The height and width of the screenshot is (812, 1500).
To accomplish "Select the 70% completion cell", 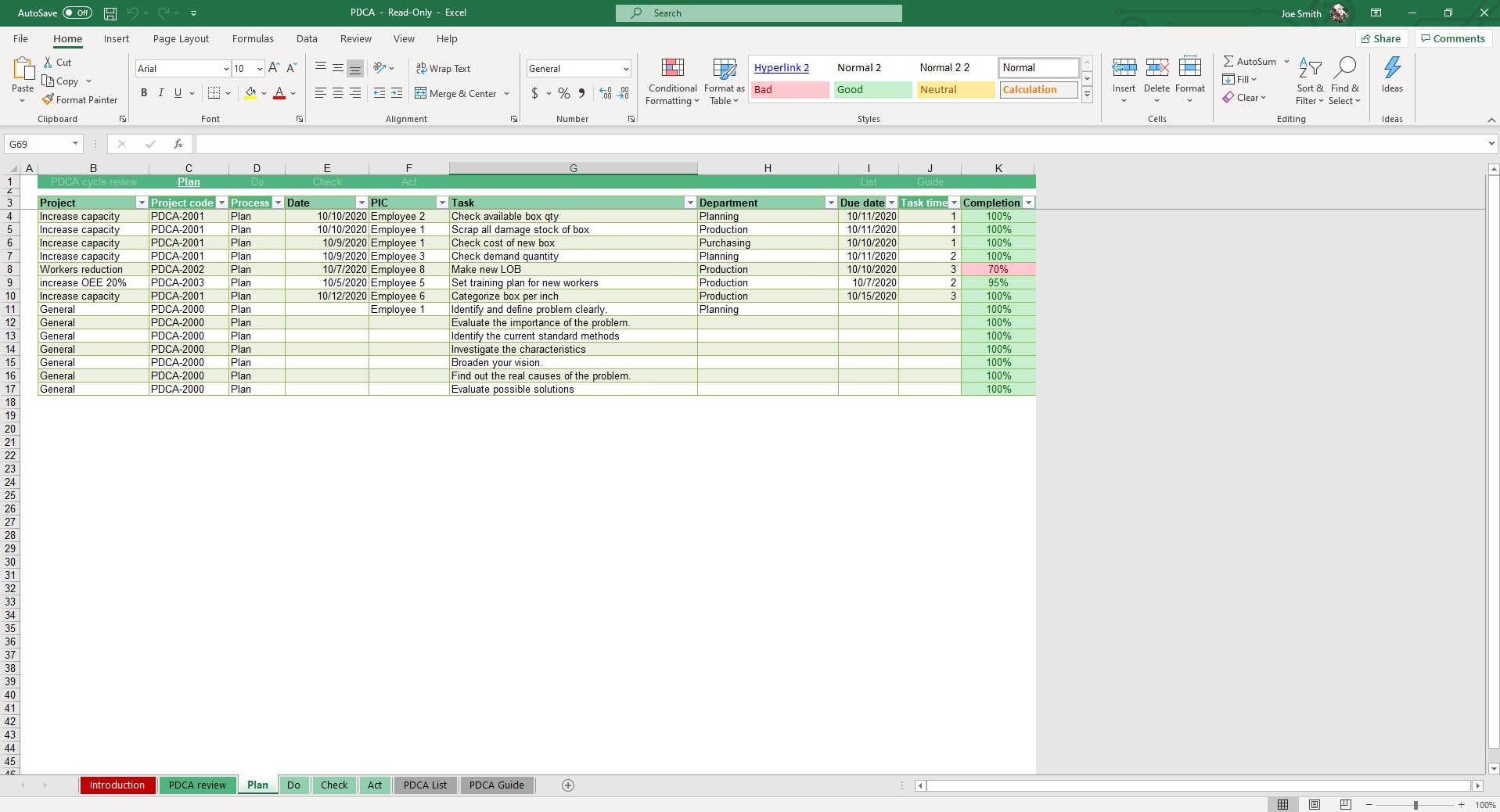I will [998, 270].
